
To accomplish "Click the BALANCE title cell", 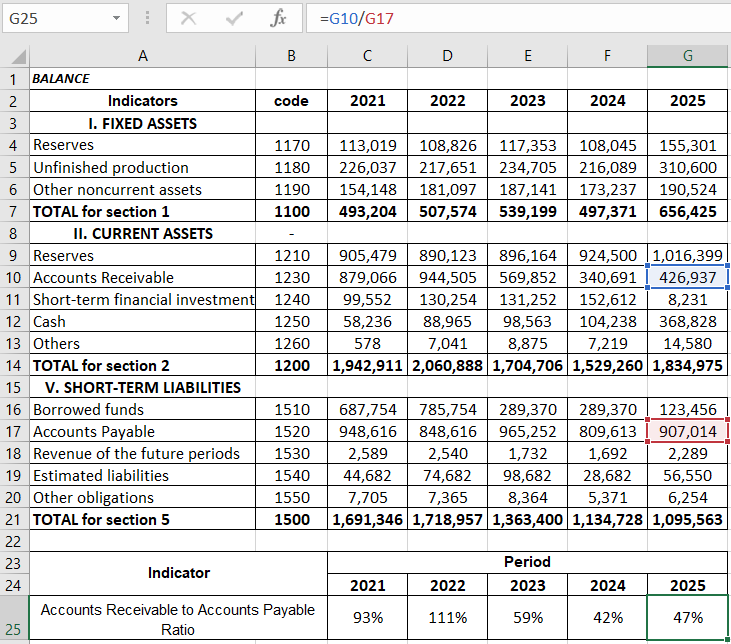I will coord(142,78).
